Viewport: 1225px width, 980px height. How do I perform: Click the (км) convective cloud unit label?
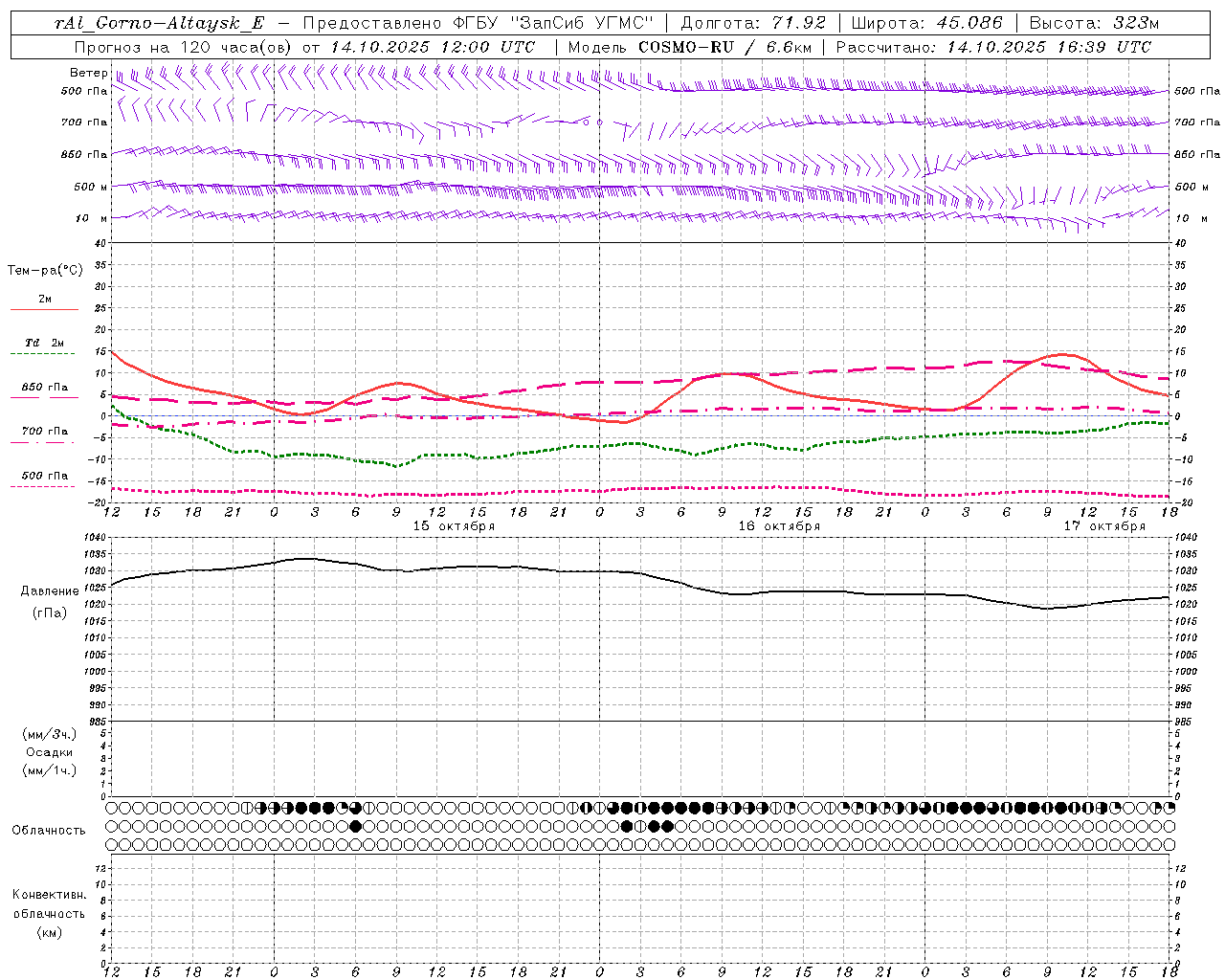click(49, 932)
